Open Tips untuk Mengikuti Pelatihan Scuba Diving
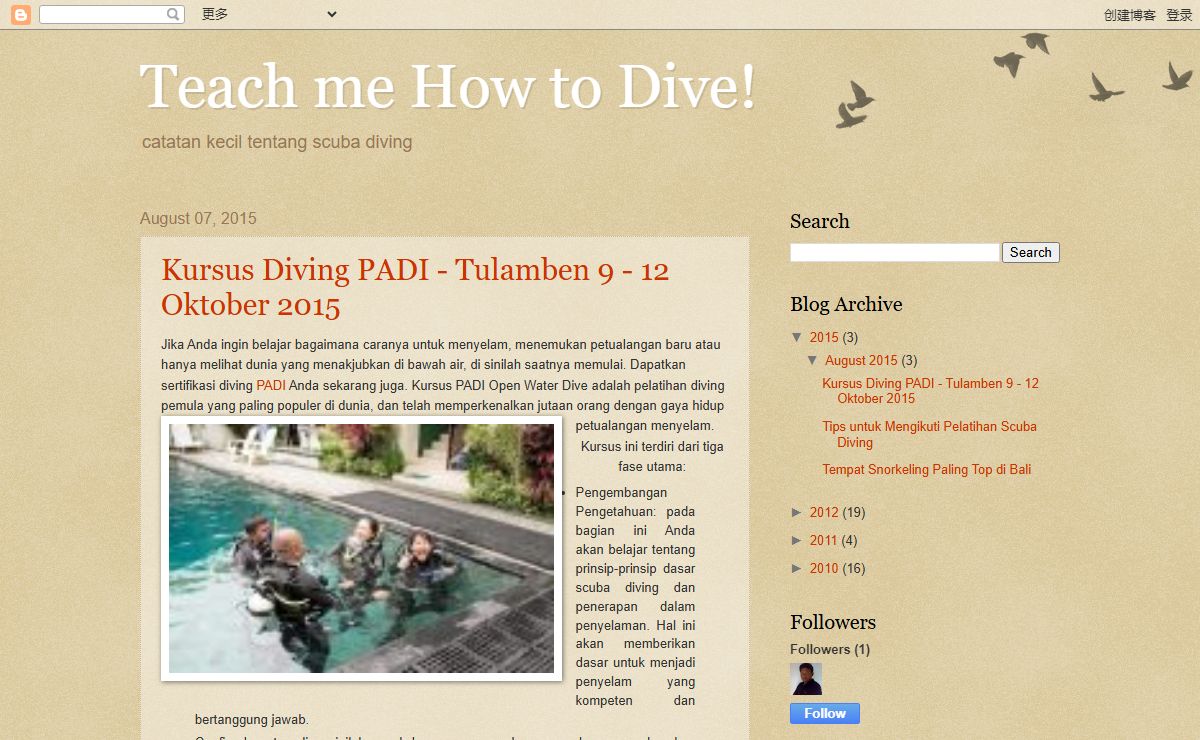 [929, 434]
